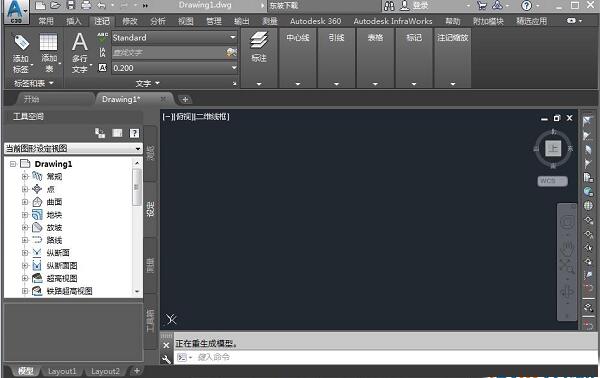Open the 分析 ribbon tab
This screenshot has width=600, height=378.
pos(158,21)
